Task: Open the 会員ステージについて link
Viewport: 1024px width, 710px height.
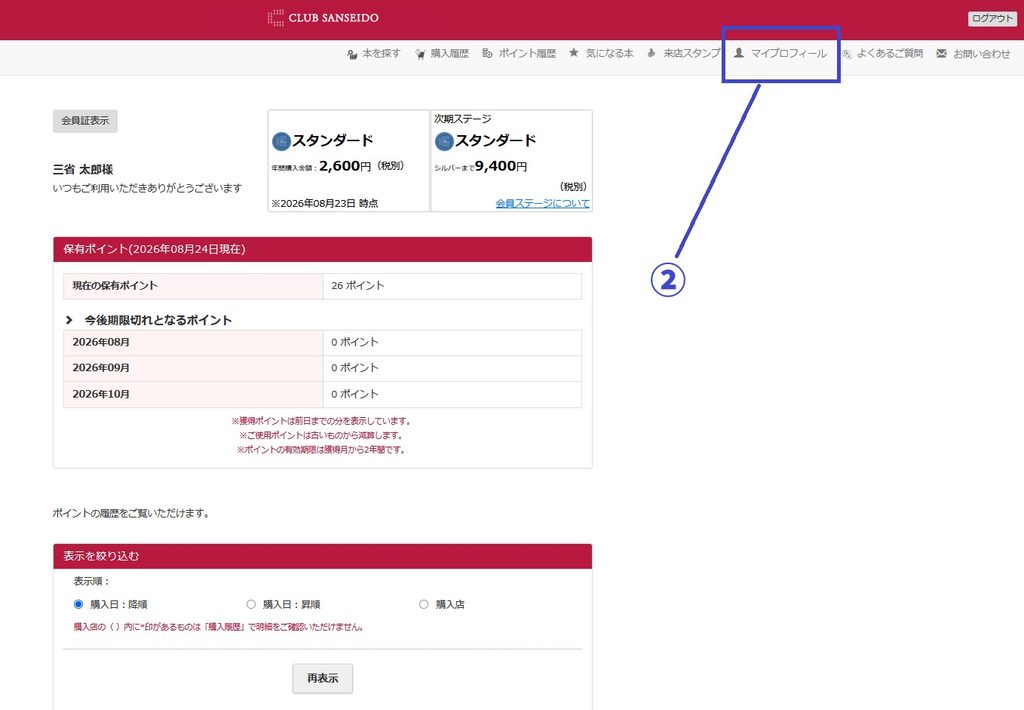Action: (x=543, y=203)
